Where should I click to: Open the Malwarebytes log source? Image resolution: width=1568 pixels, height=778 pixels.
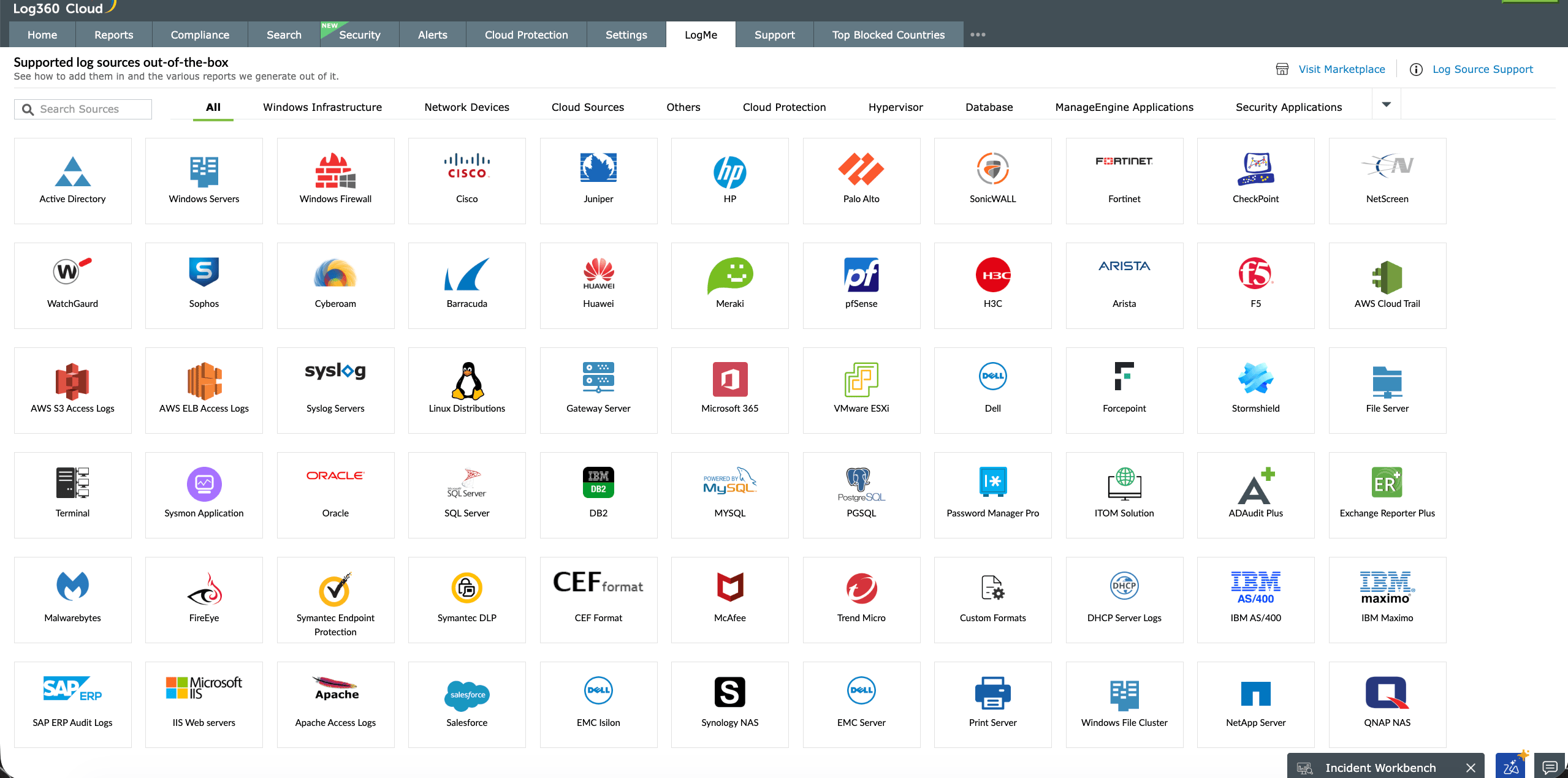point(72,600)
